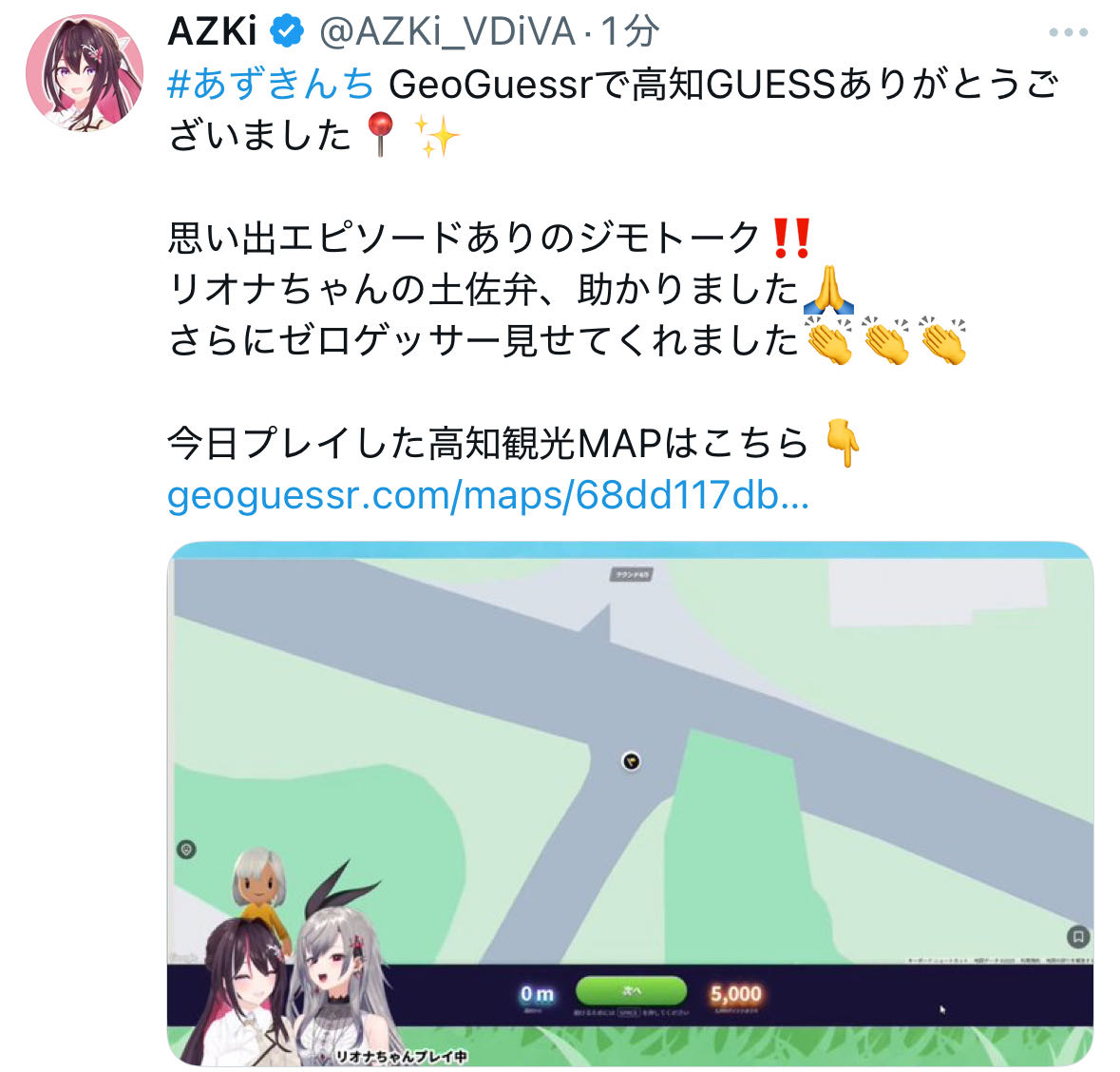The width and height of the screenshot is (1120, 1072).
Task: Click the AZKi display name
Action: click(212, 31)
